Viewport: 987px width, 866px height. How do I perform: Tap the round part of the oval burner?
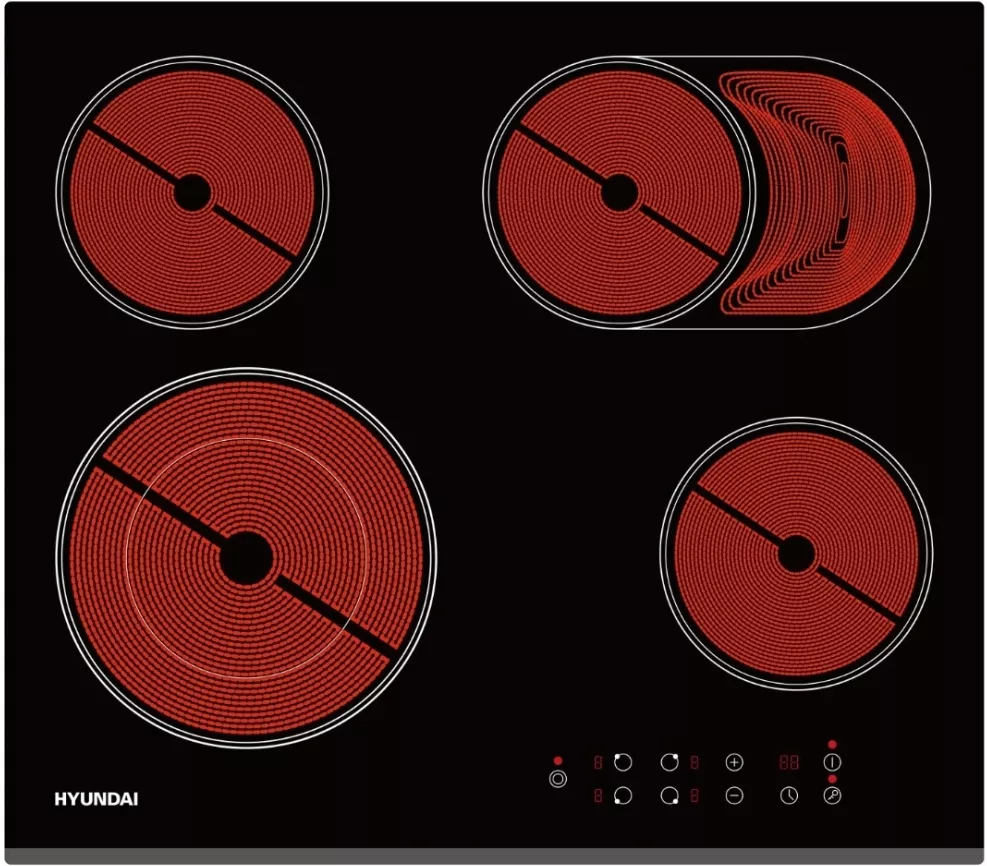pyautogui.click(x=619, y=193)
